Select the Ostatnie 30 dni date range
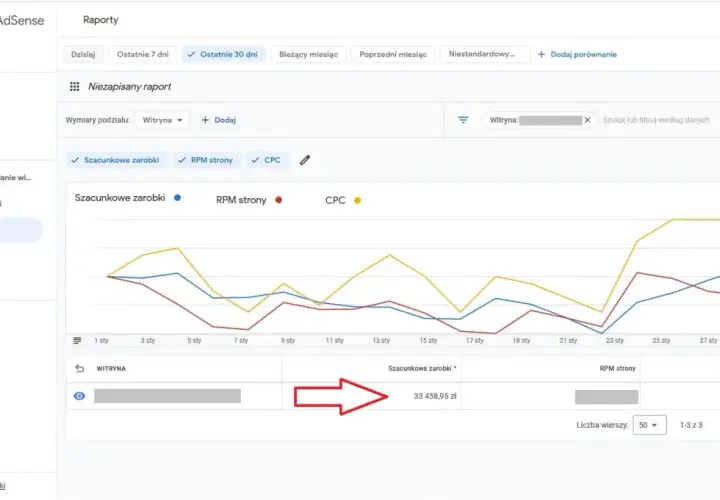 [x=223, y=54]
